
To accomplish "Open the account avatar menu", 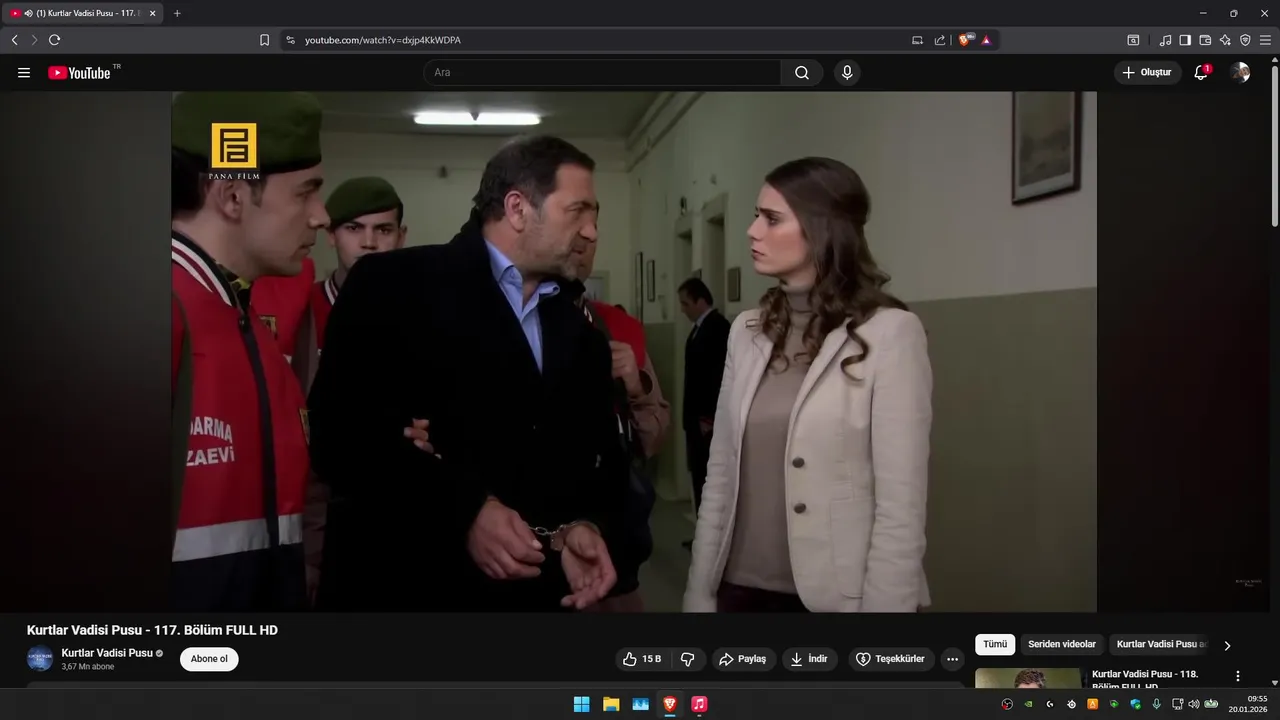I will coord(1240,73).
